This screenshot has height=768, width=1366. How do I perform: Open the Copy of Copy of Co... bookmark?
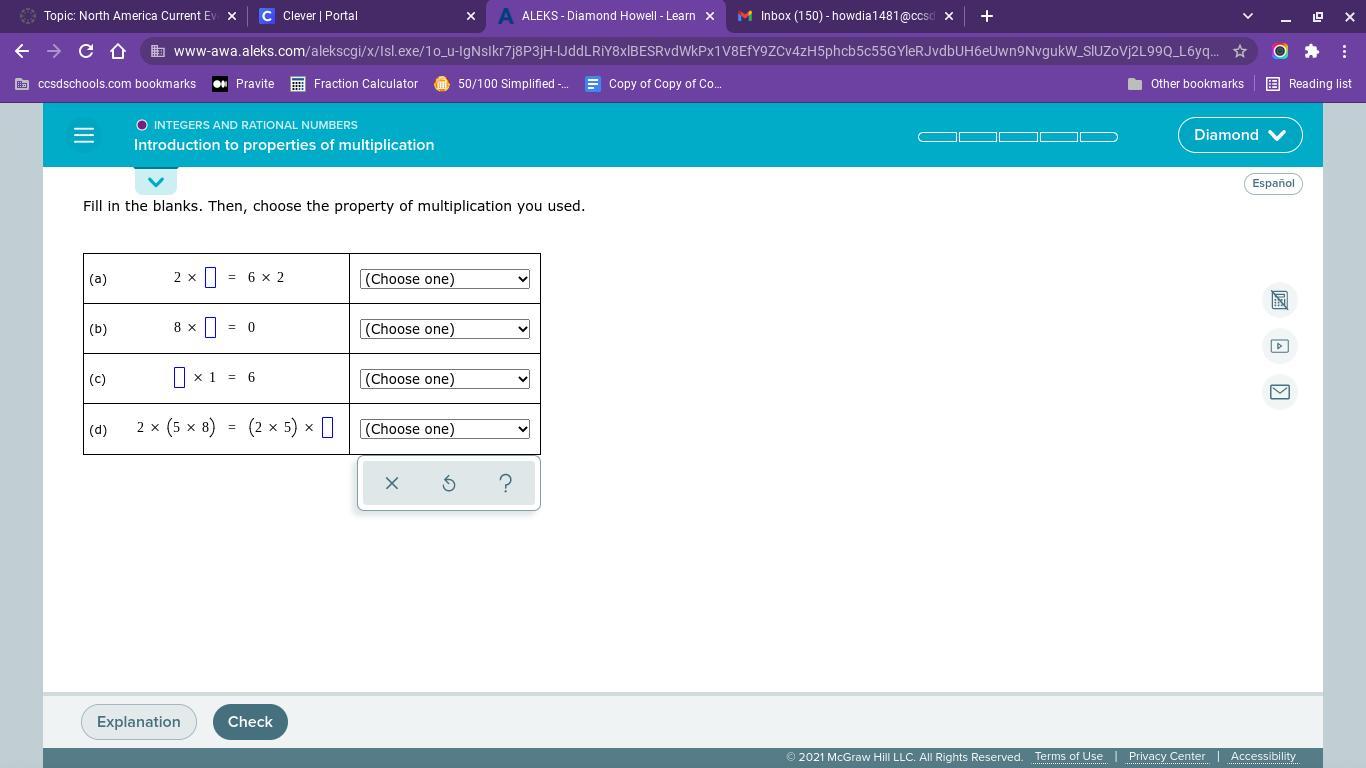tap(653, 84)
